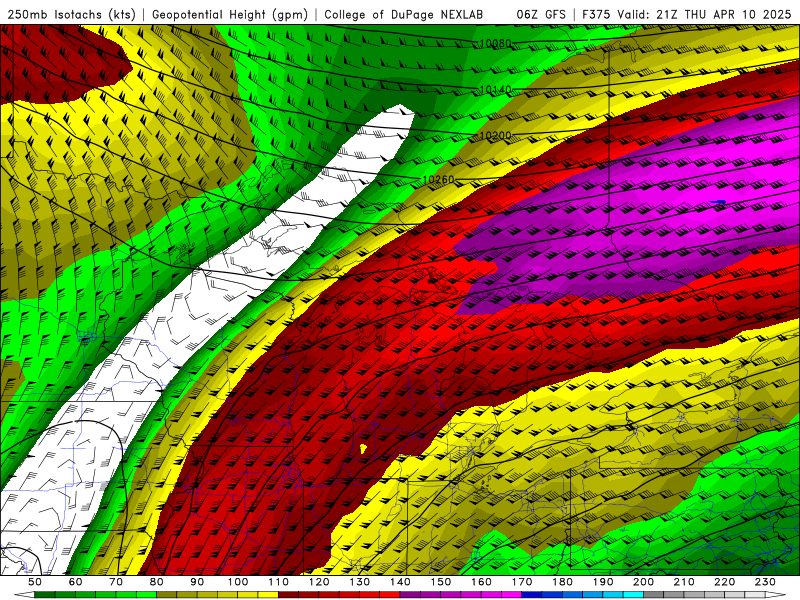Screen dimensions: 800x600
Task: Click the 140 value on the color scale
Action: pos(400,582)
